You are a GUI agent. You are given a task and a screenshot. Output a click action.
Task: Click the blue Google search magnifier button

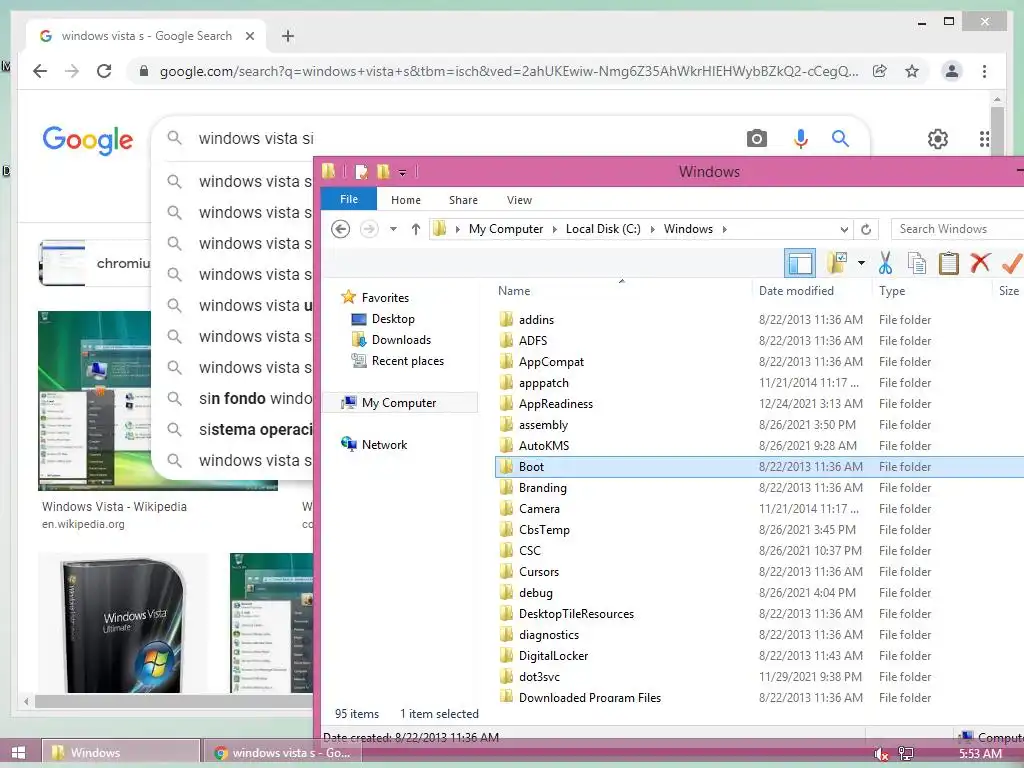pos(840,138)
